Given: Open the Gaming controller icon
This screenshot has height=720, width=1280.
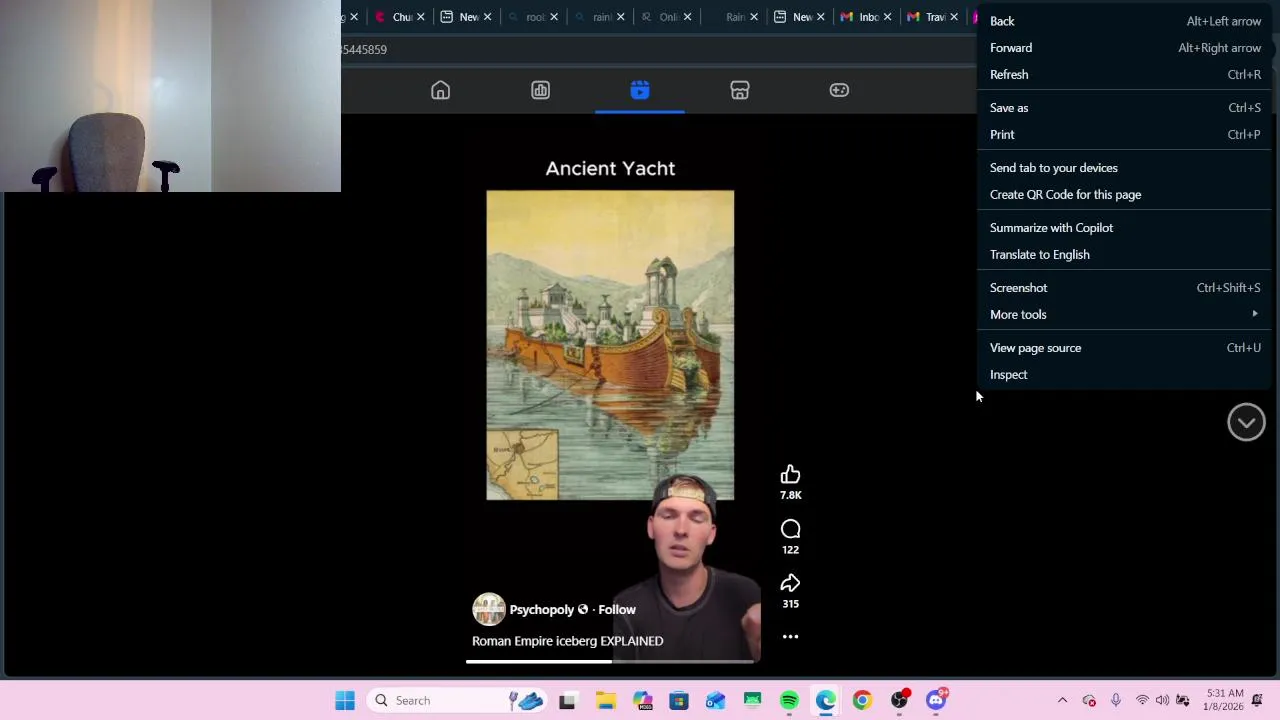Looking at the screenshot, I should [839, 90].
